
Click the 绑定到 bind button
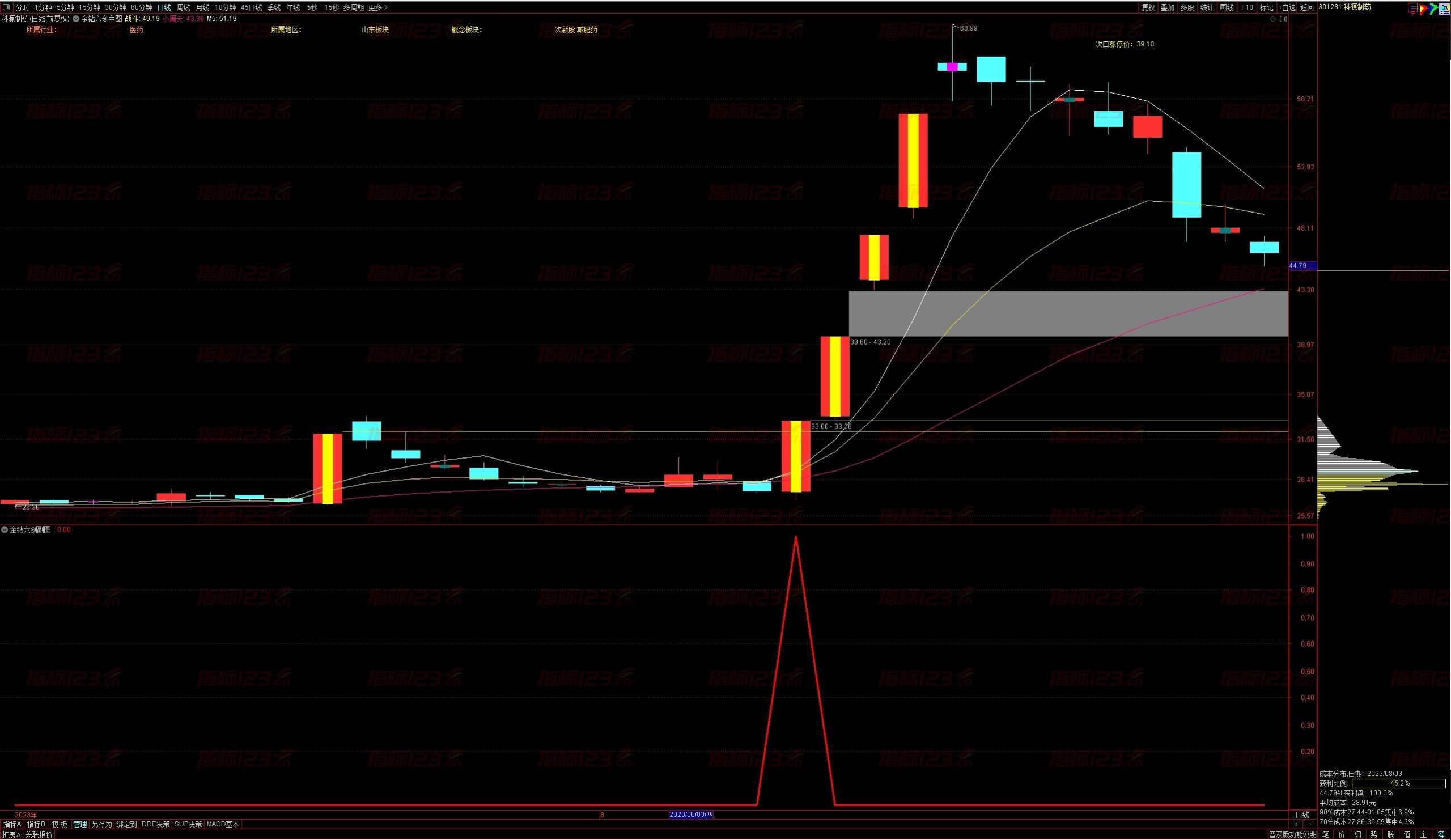[126, 824]
